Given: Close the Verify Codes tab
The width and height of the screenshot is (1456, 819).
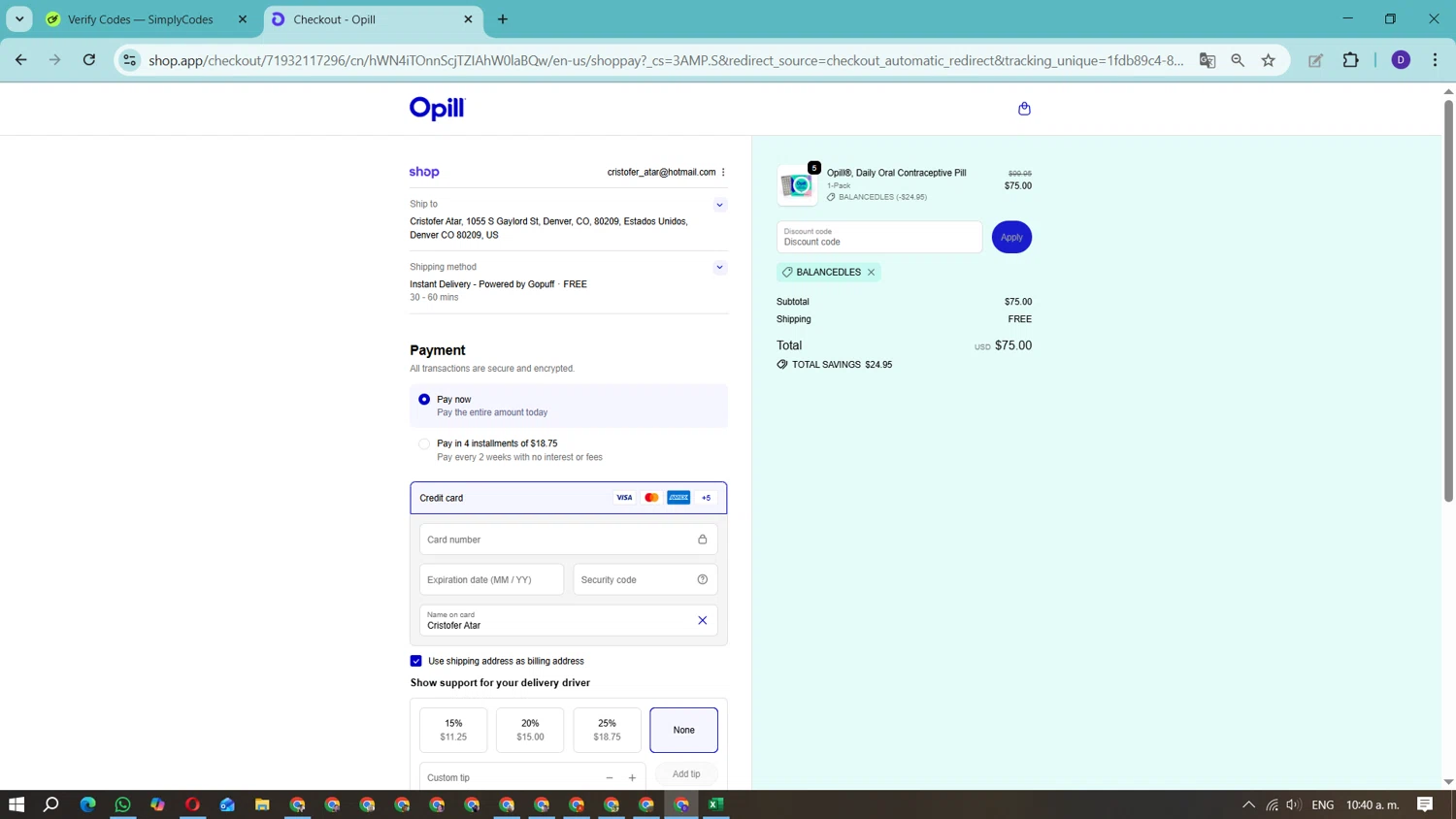Looking at the screenshot, I should (x=243, y=19).
